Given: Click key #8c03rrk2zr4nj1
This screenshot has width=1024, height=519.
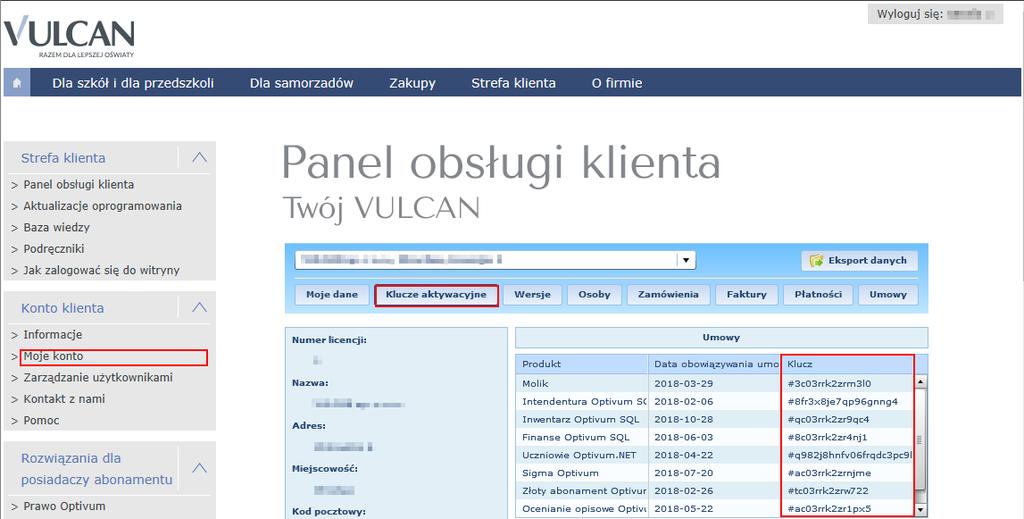Looking at the screenshot, I should (x=827, y=437).
